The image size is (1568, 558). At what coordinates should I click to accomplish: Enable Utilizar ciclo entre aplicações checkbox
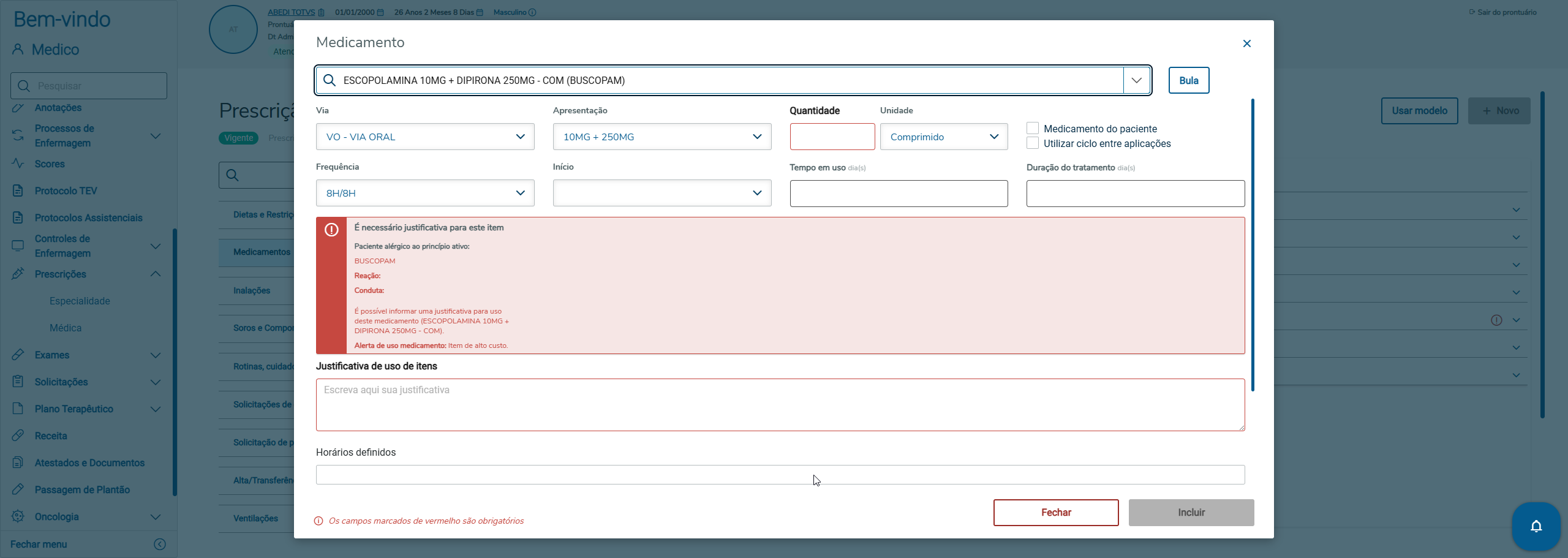click(1033, 143)
